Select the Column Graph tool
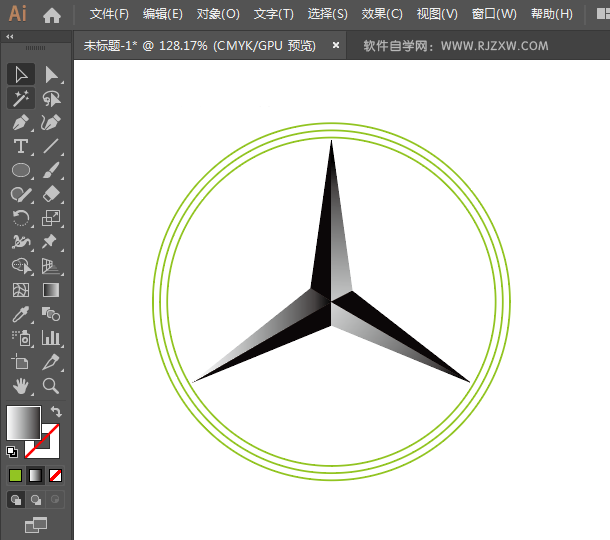This screenshot has width=610, height=540. pos(51,338)
